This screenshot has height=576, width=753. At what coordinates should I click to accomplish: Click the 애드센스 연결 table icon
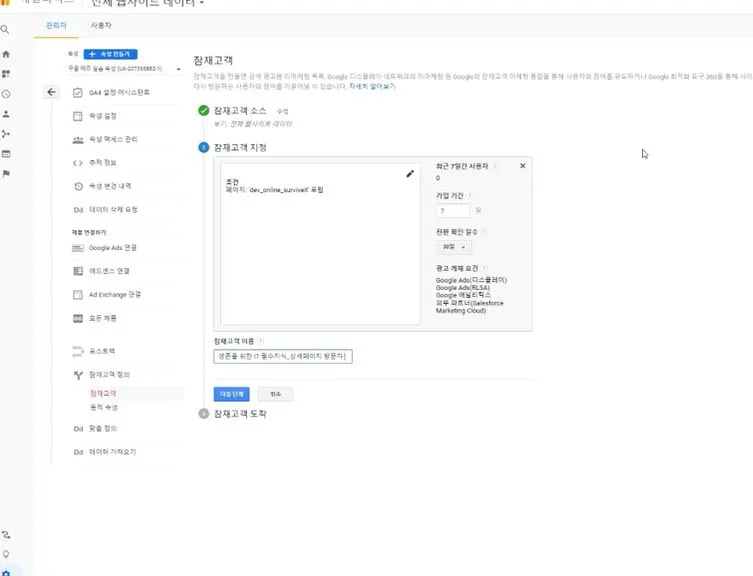[78, 271]
